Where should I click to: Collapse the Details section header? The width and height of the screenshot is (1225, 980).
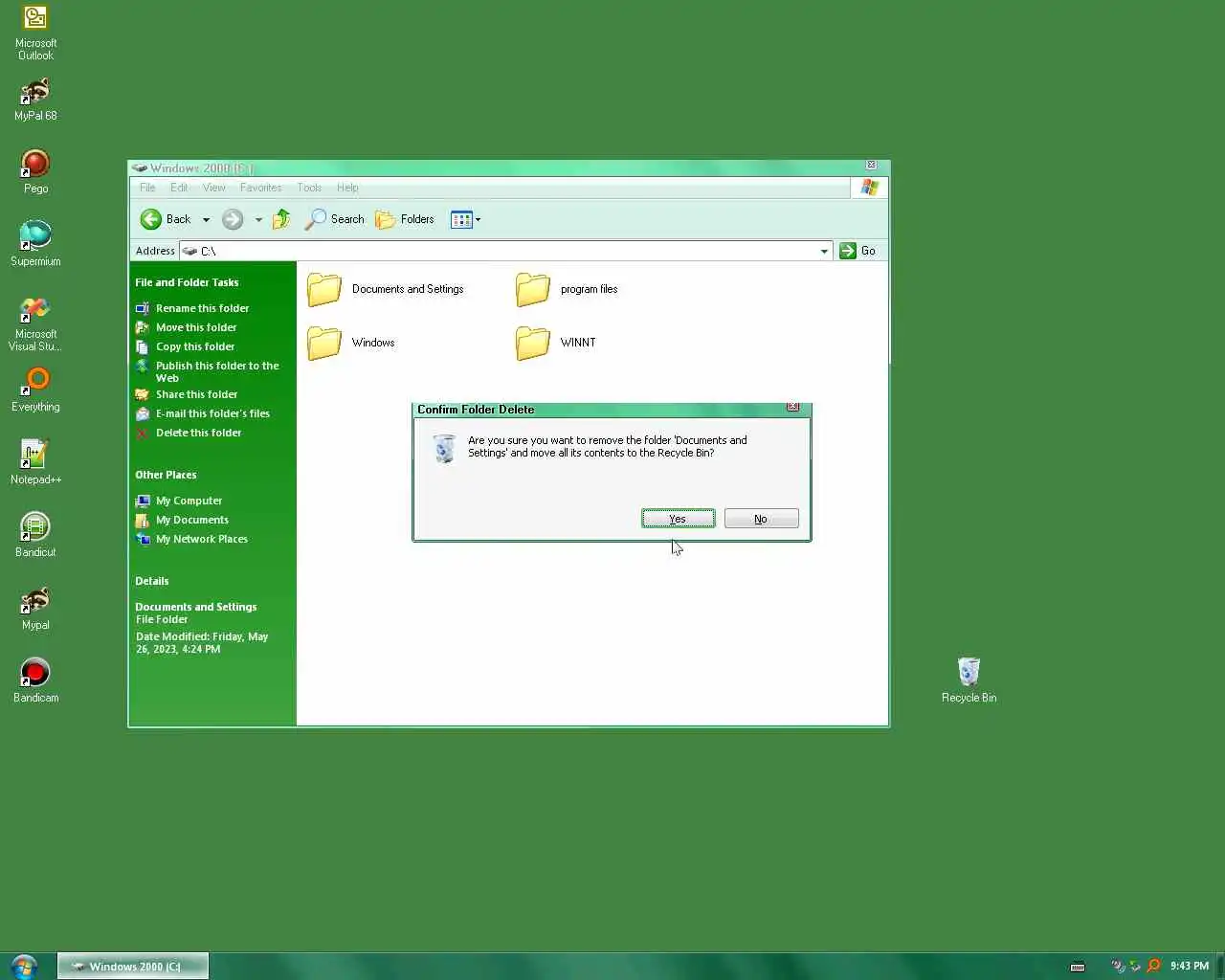(151, 581)
